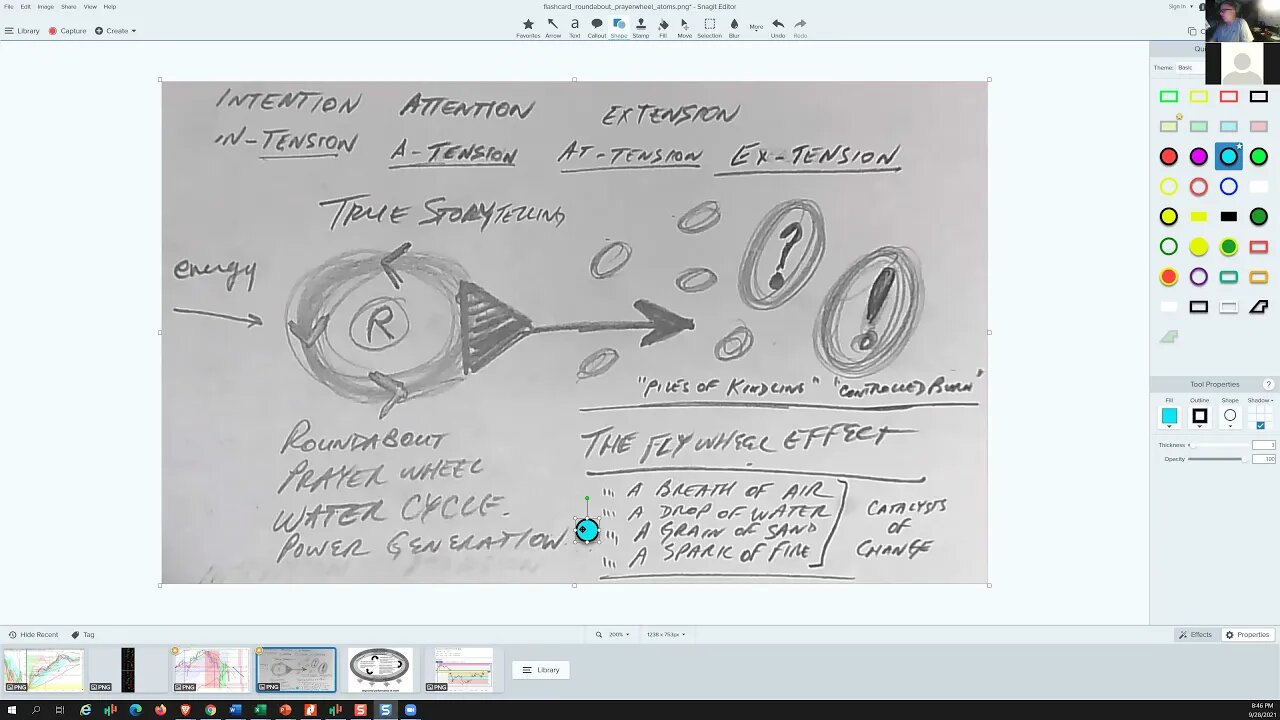Click the Tag button
The height and width of the screenshot is (720, 1280).
click(x=83, y=635)
